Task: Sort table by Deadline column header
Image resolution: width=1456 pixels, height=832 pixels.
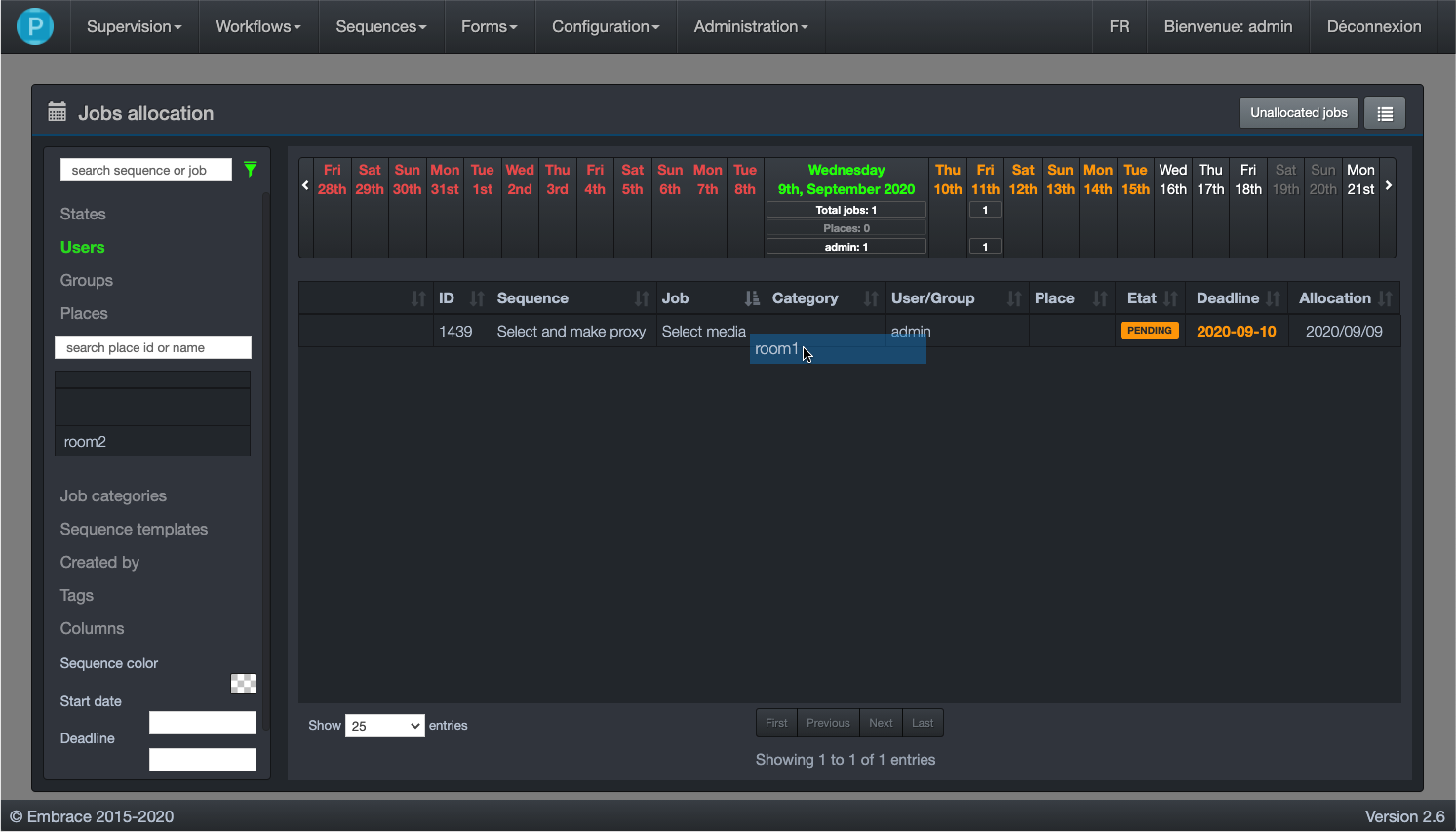Action: [x=1239, y=298]
